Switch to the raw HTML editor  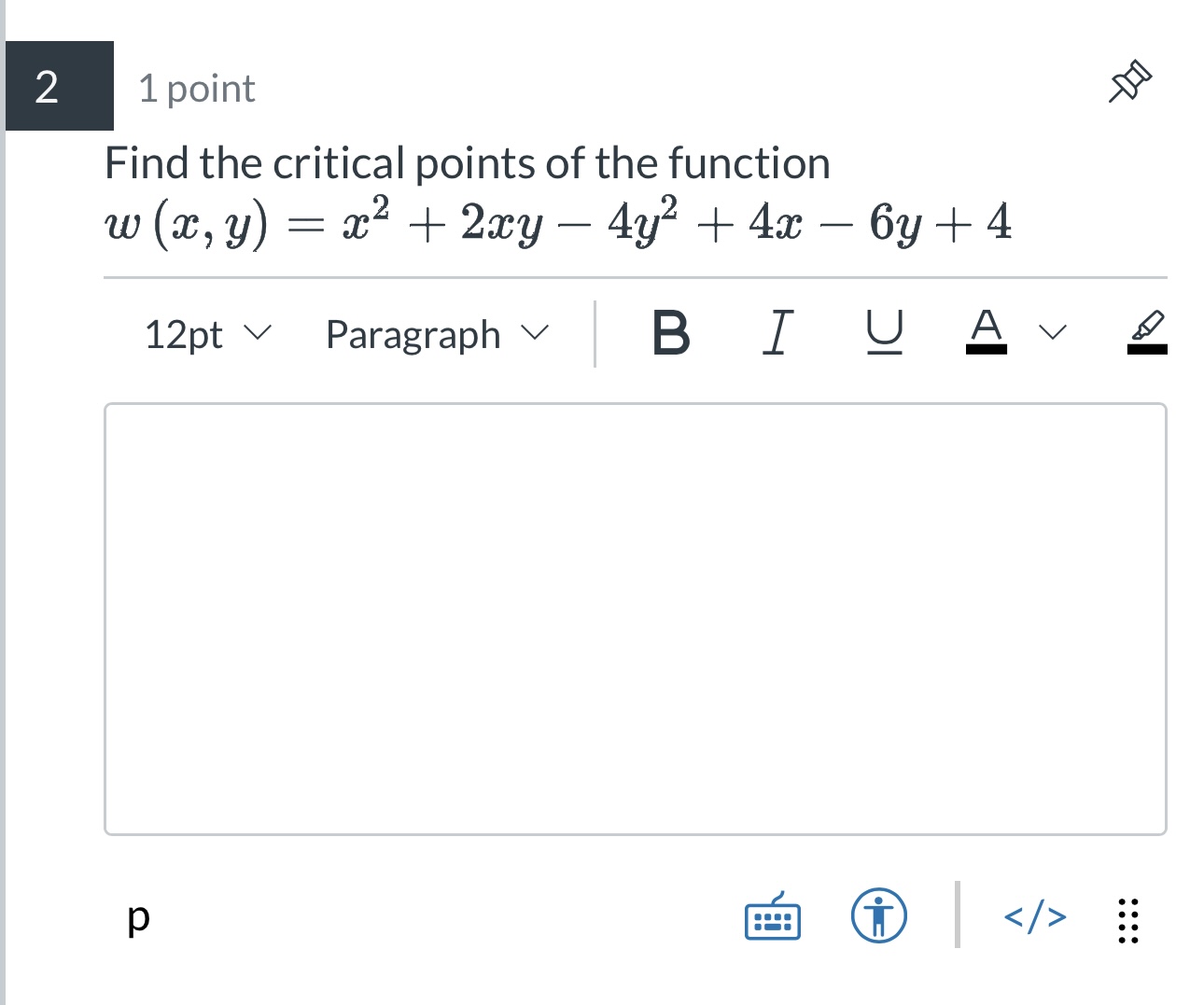tap(1034, 916)
